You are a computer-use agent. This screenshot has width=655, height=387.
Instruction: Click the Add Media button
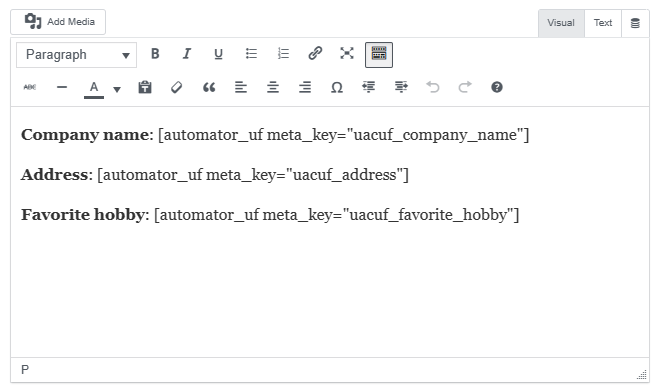[x=58, y=22]
